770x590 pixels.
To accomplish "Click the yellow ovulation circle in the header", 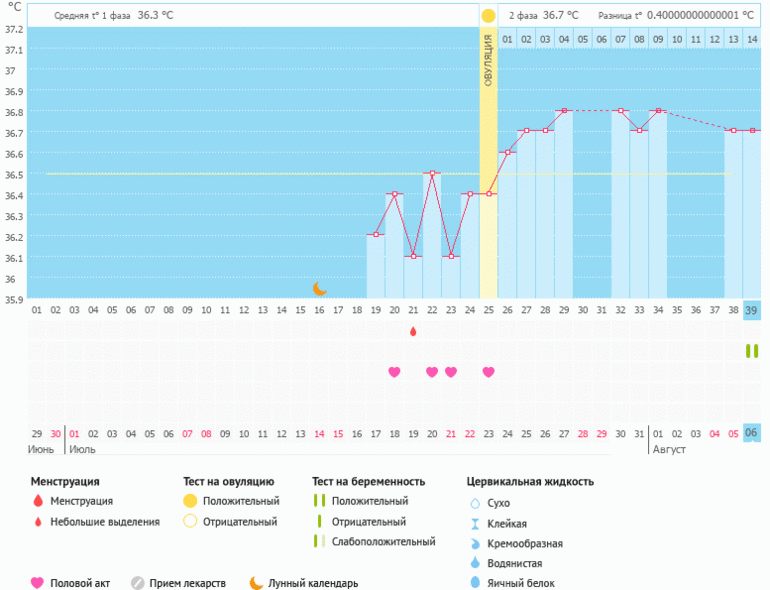I will click(488, 16).
